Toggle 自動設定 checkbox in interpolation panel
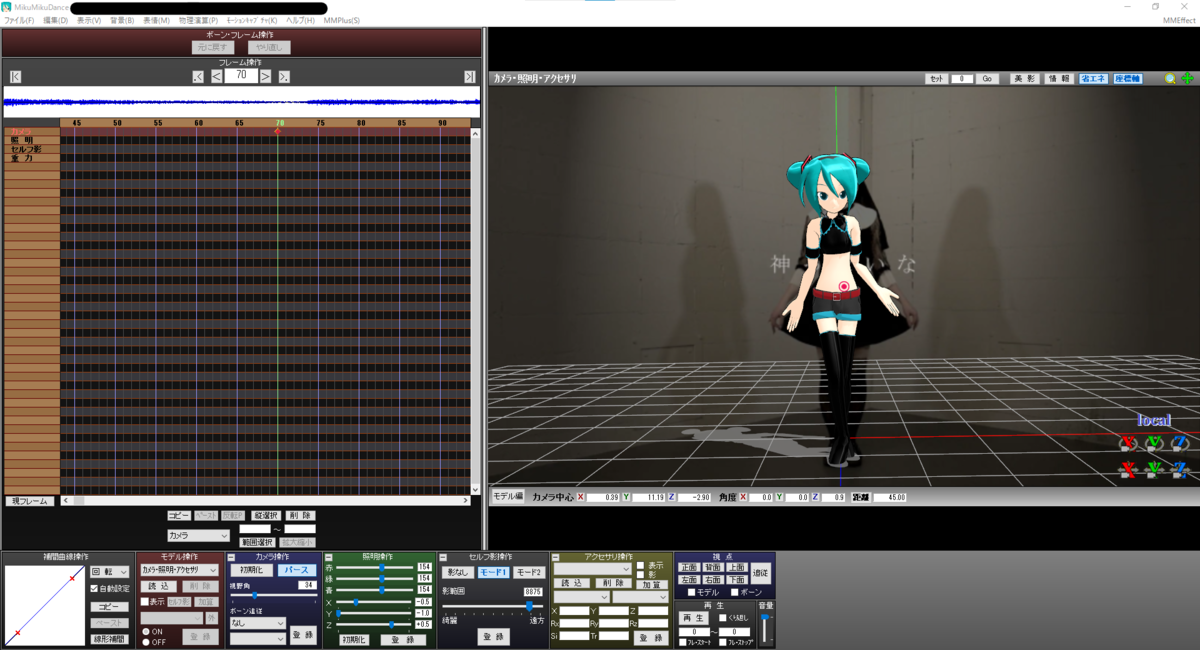This screenshot has width=1200, height=650. coord(94,589)
